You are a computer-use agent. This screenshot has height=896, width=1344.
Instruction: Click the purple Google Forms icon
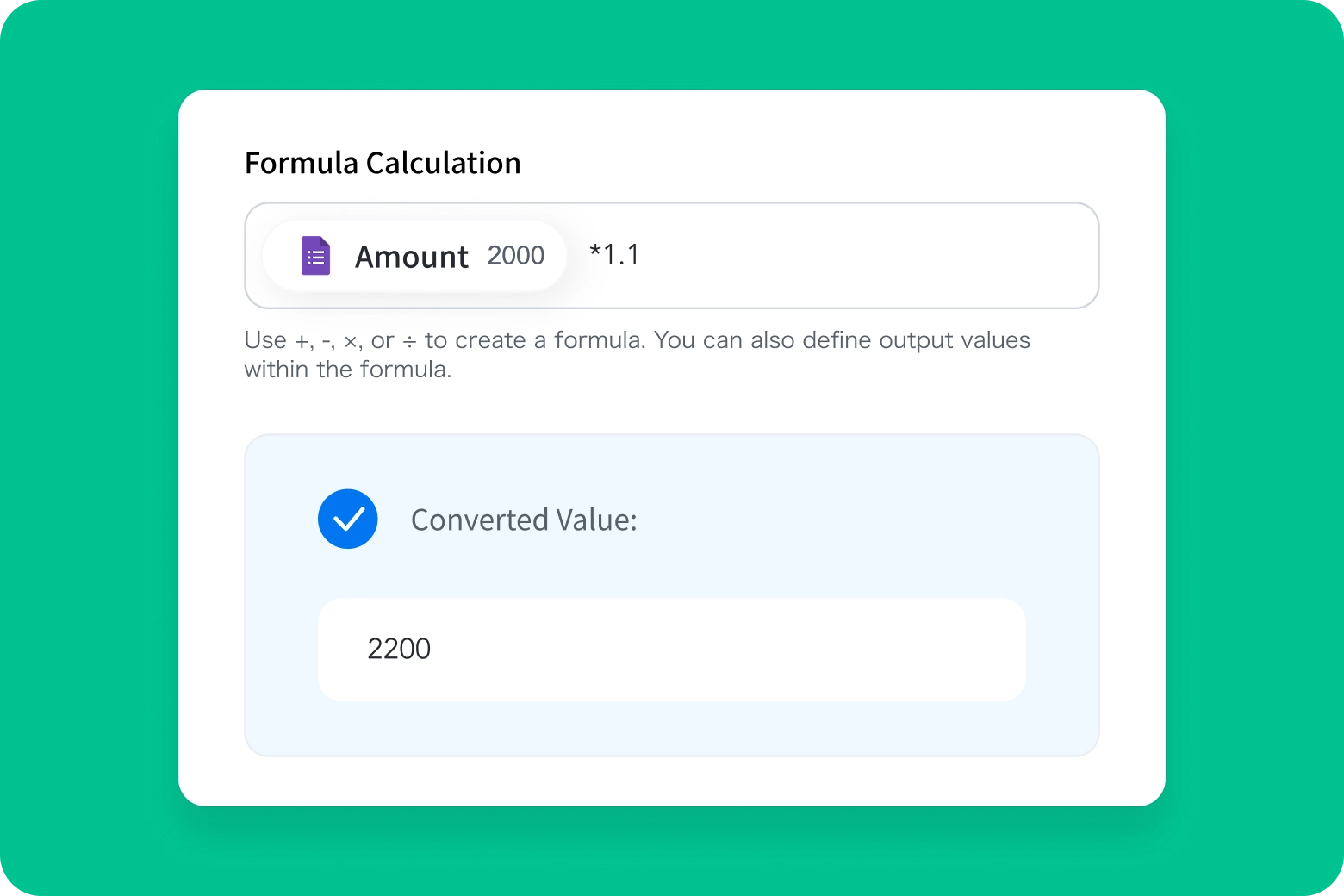click(315, 256)
